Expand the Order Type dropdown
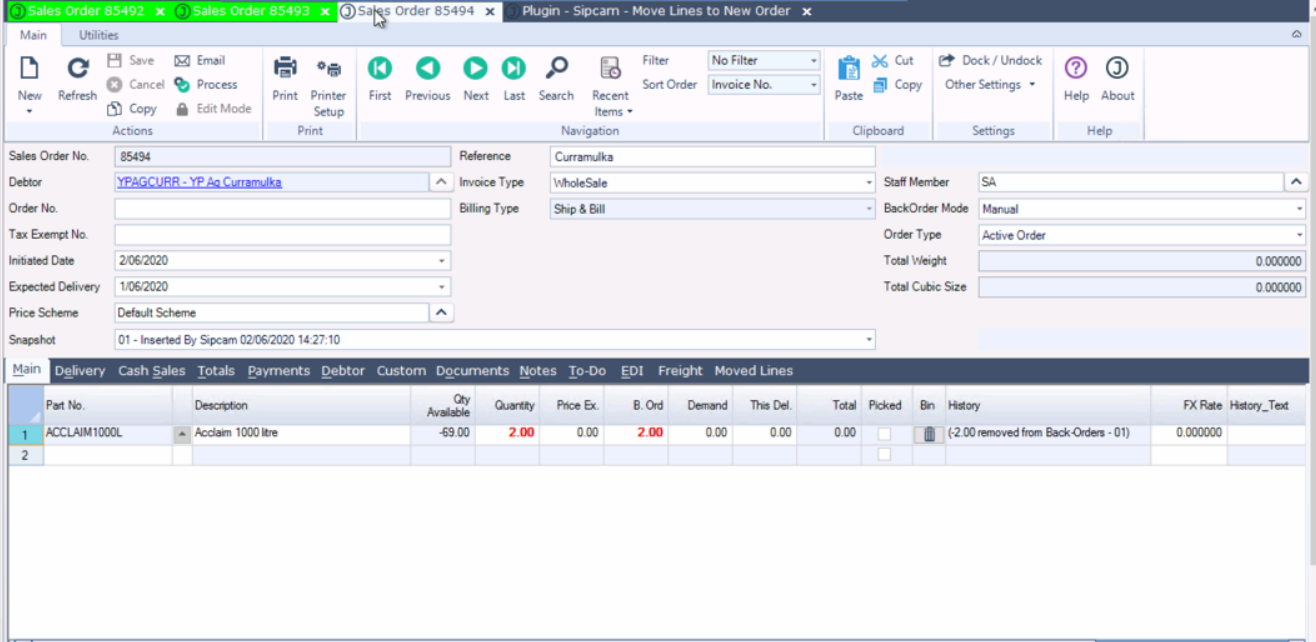The width and height of the screenshot is (1316, 642). (1299, 236)
